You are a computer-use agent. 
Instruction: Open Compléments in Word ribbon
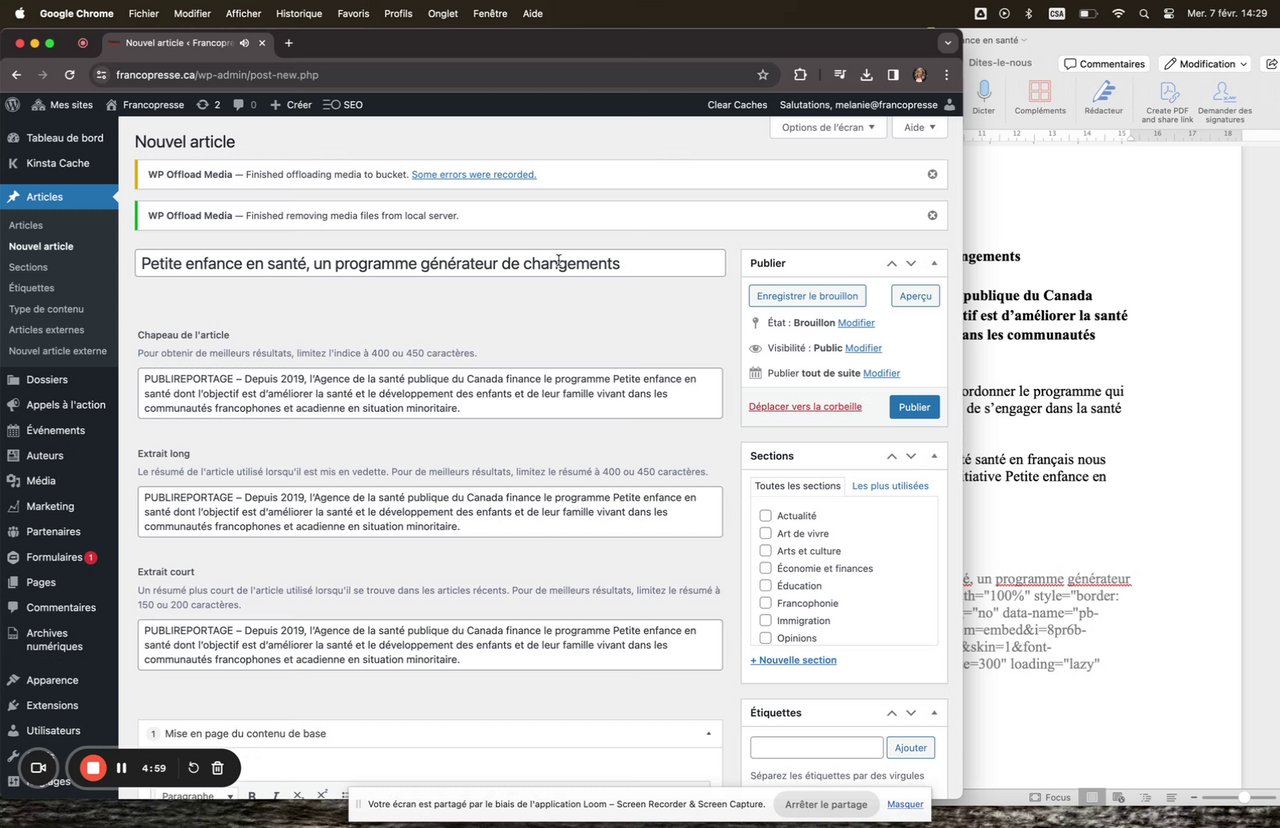click(x=1040, y=98)
